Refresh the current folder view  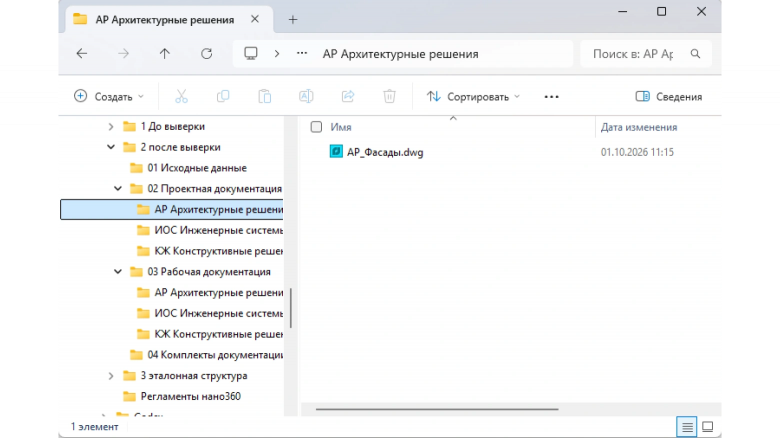[206, 54]
